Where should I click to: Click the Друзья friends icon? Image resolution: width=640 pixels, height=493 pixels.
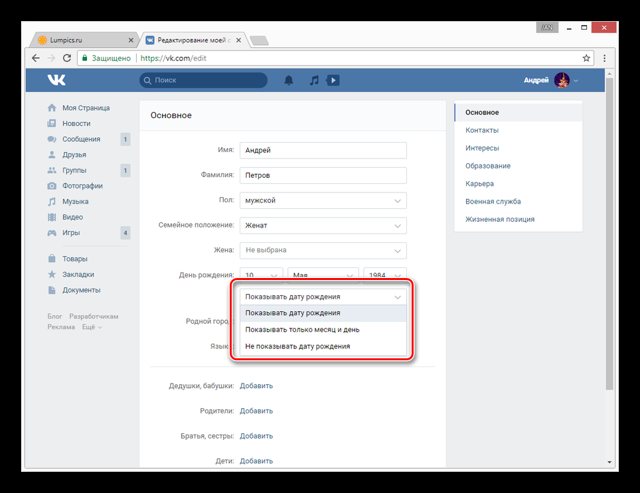tap(52, 155)
